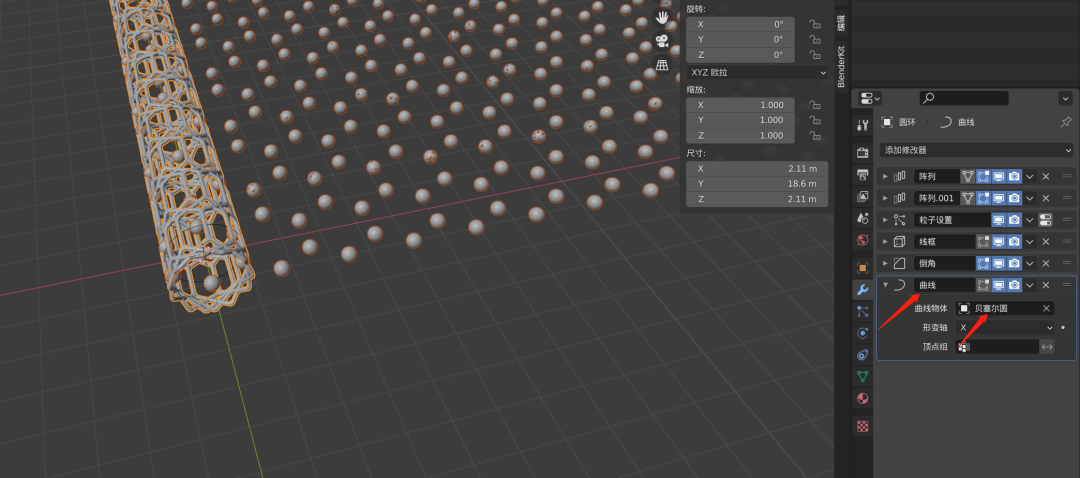This screenshot has width=1080, height=478.
Task: Switch perspective/orthographic with grid gizmo
Action: coord(662,65)
